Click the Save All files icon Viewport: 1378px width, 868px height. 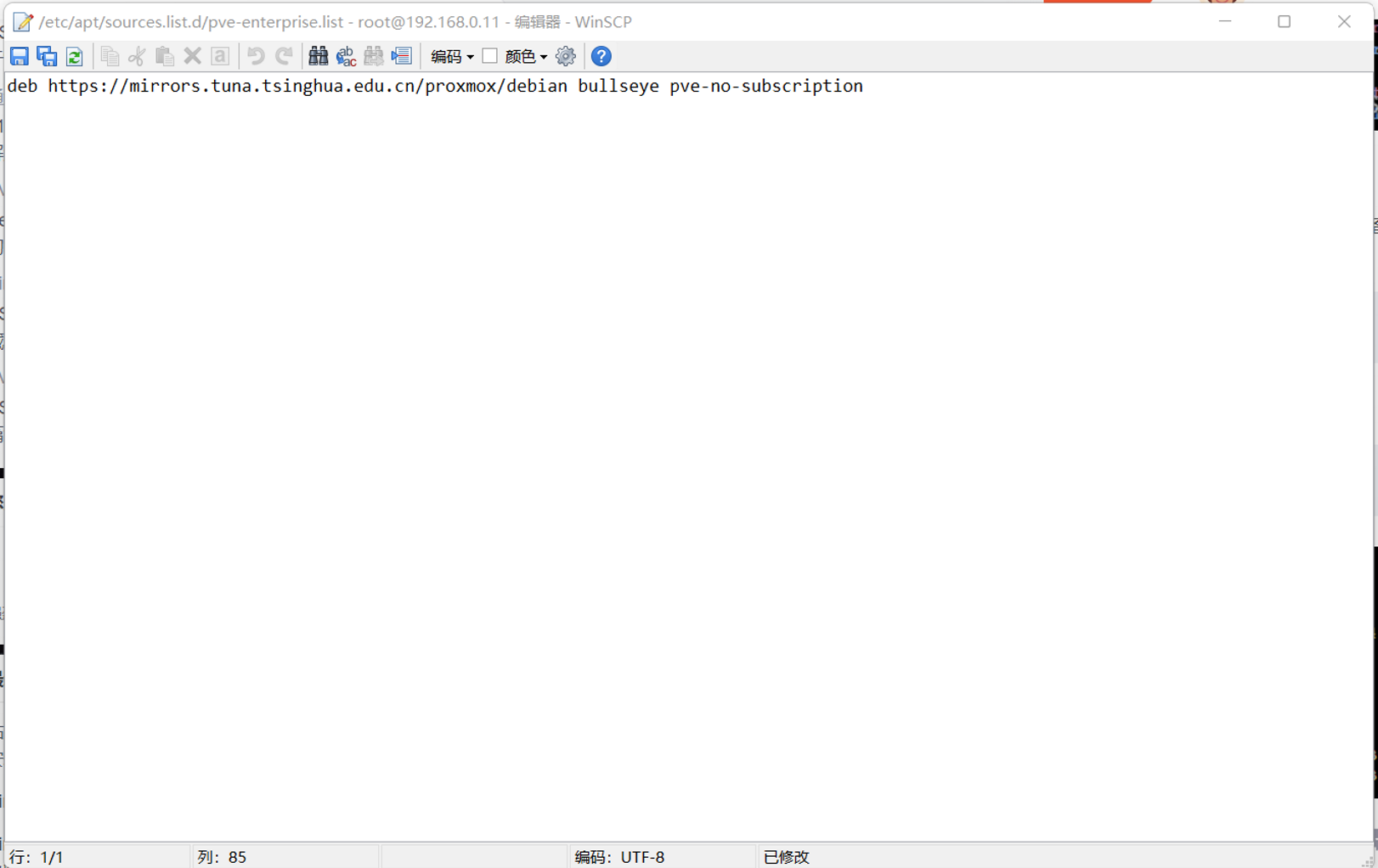click(47, 56)
